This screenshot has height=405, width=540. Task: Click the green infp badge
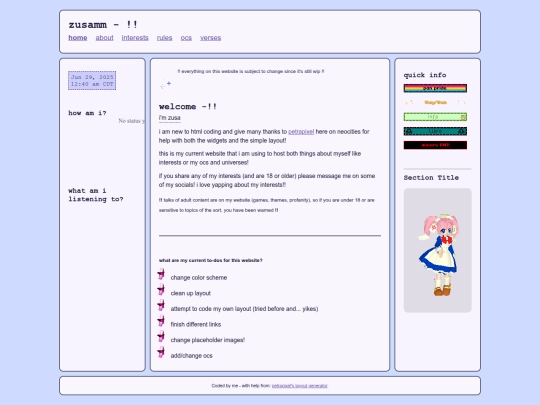point(435,117)
